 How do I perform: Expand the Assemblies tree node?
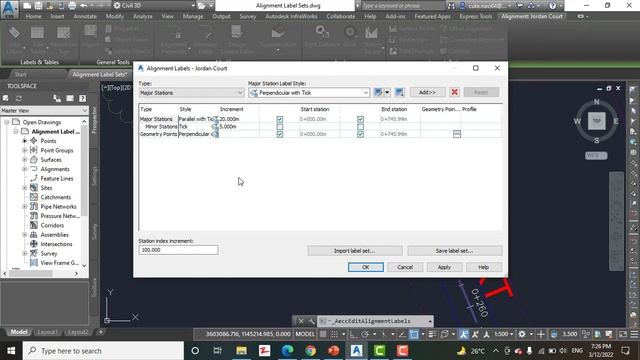tap(24, 235)
